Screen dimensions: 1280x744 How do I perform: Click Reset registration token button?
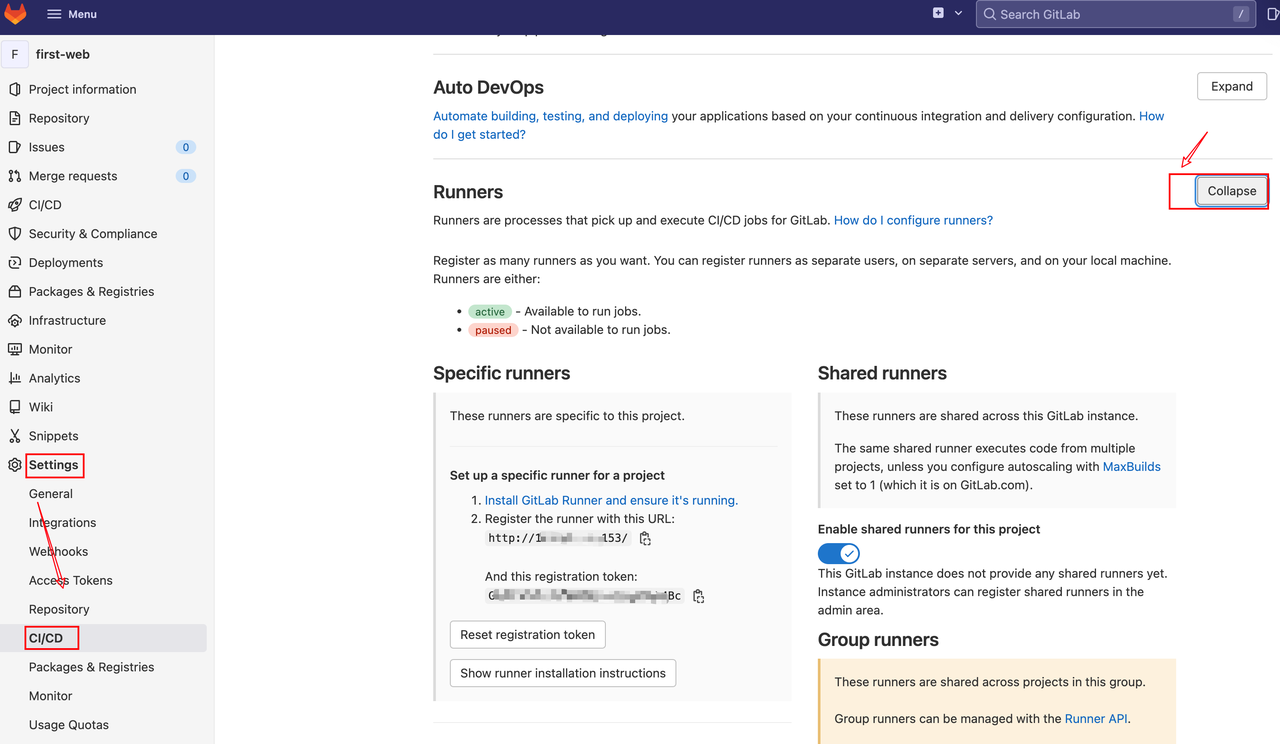(528, 635)
